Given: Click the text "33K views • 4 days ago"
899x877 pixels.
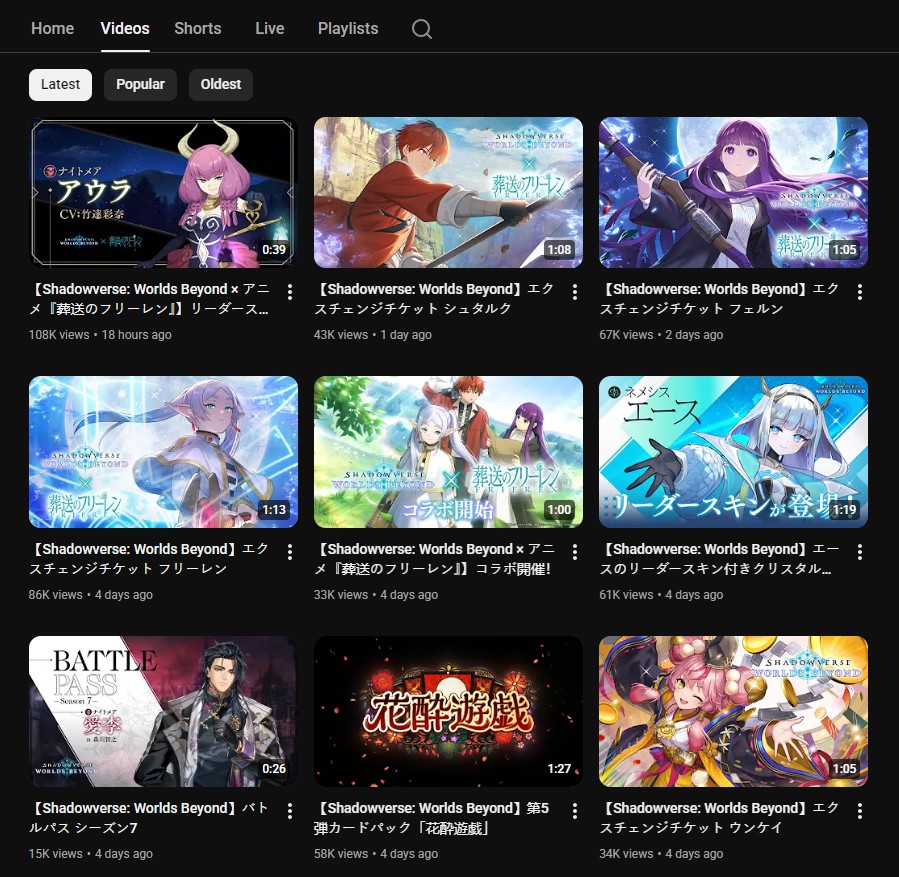Looking at the screenshot, I should point(376,595).
